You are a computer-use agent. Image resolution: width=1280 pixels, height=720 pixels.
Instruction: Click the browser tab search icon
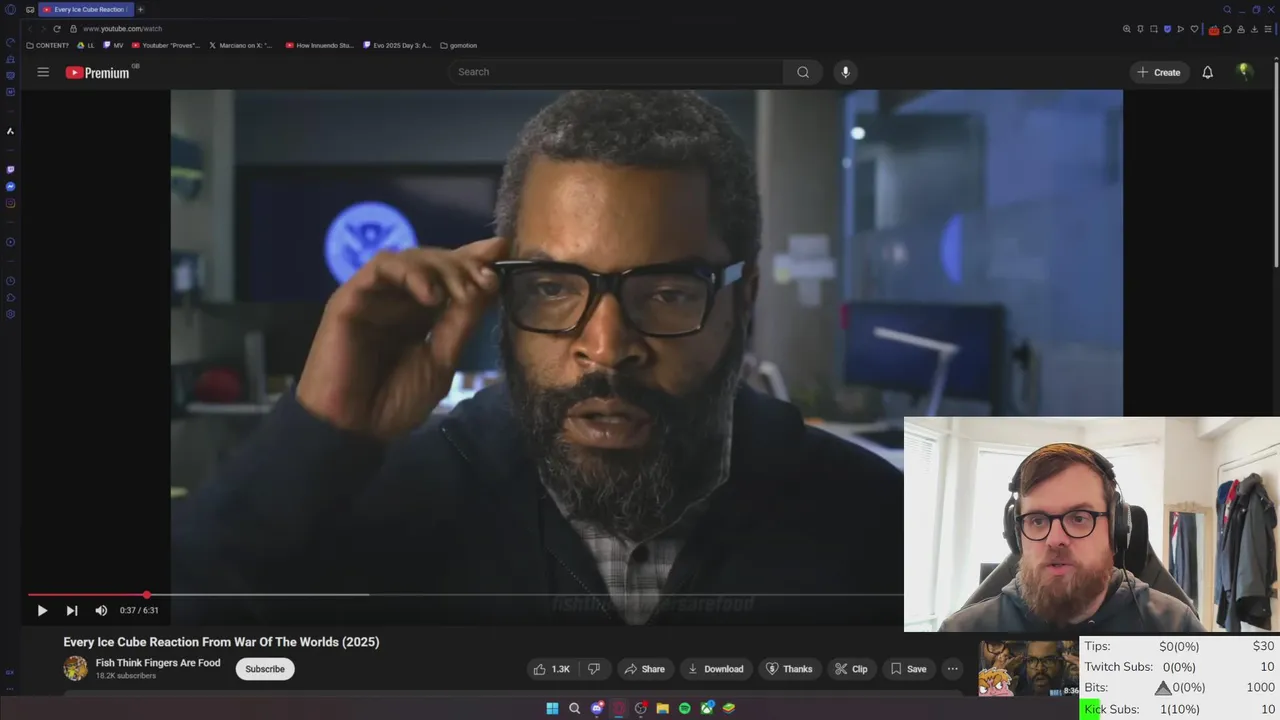[1227, 9]
